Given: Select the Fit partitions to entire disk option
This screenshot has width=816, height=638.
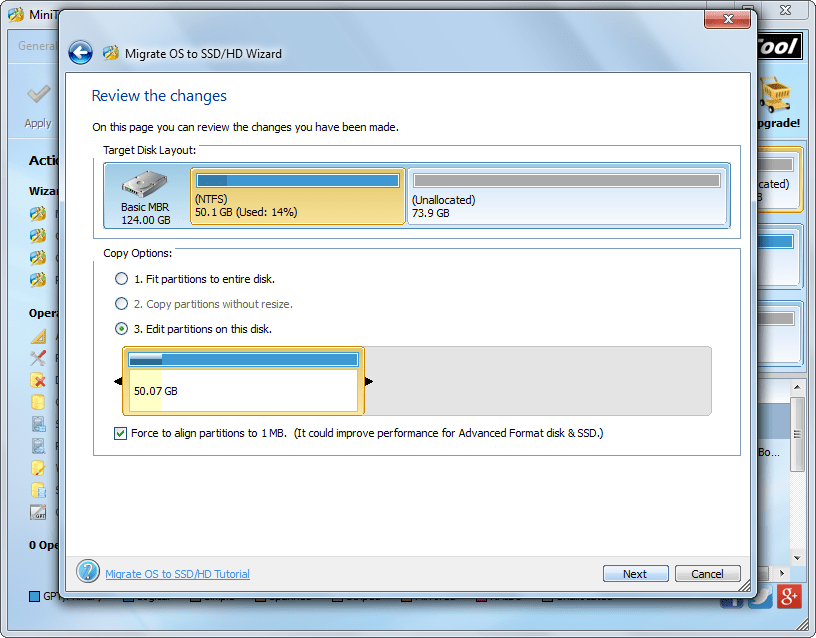Looking at the screenshot, I should (x=121, y=279).
